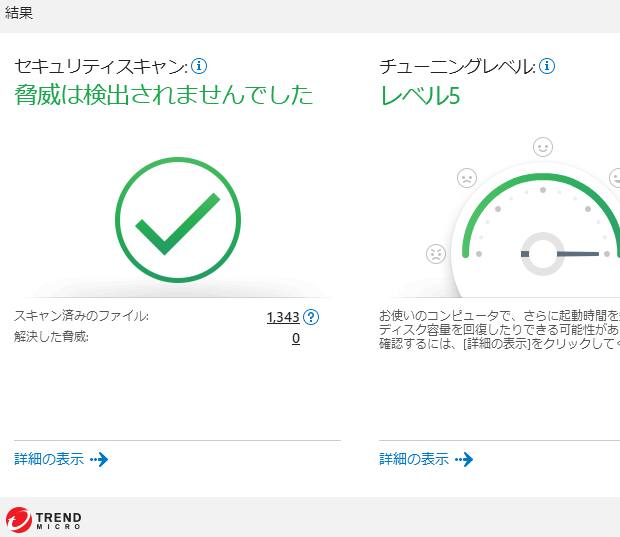Screen dimensions: 620x537
Task: Click the Trend Micro logo
Action: [44, 520]
